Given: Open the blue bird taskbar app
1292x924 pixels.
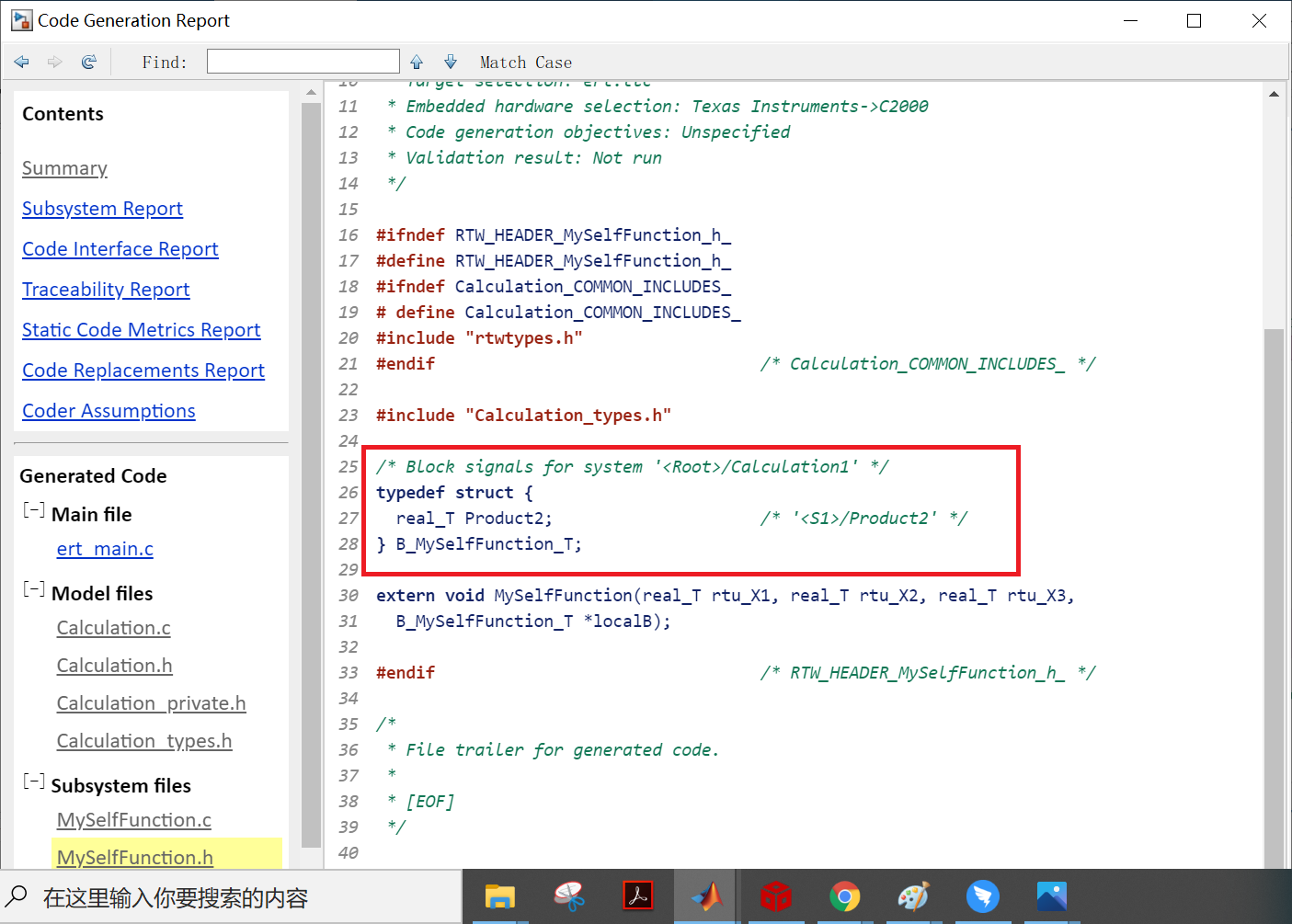Looking at the screenshot, I should point(983,896).
